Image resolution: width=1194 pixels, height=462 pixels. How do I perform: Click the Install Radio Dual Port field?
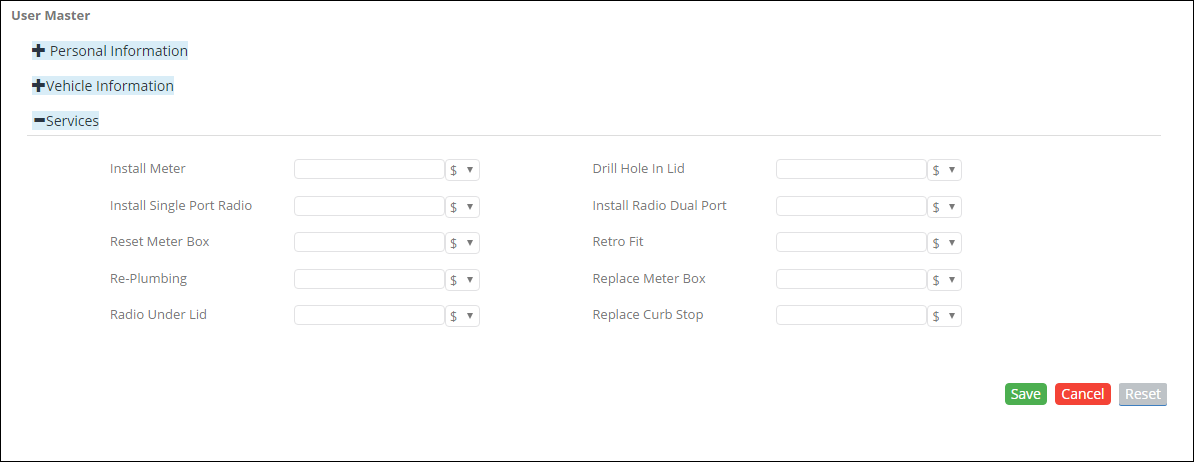coord(851,206)
